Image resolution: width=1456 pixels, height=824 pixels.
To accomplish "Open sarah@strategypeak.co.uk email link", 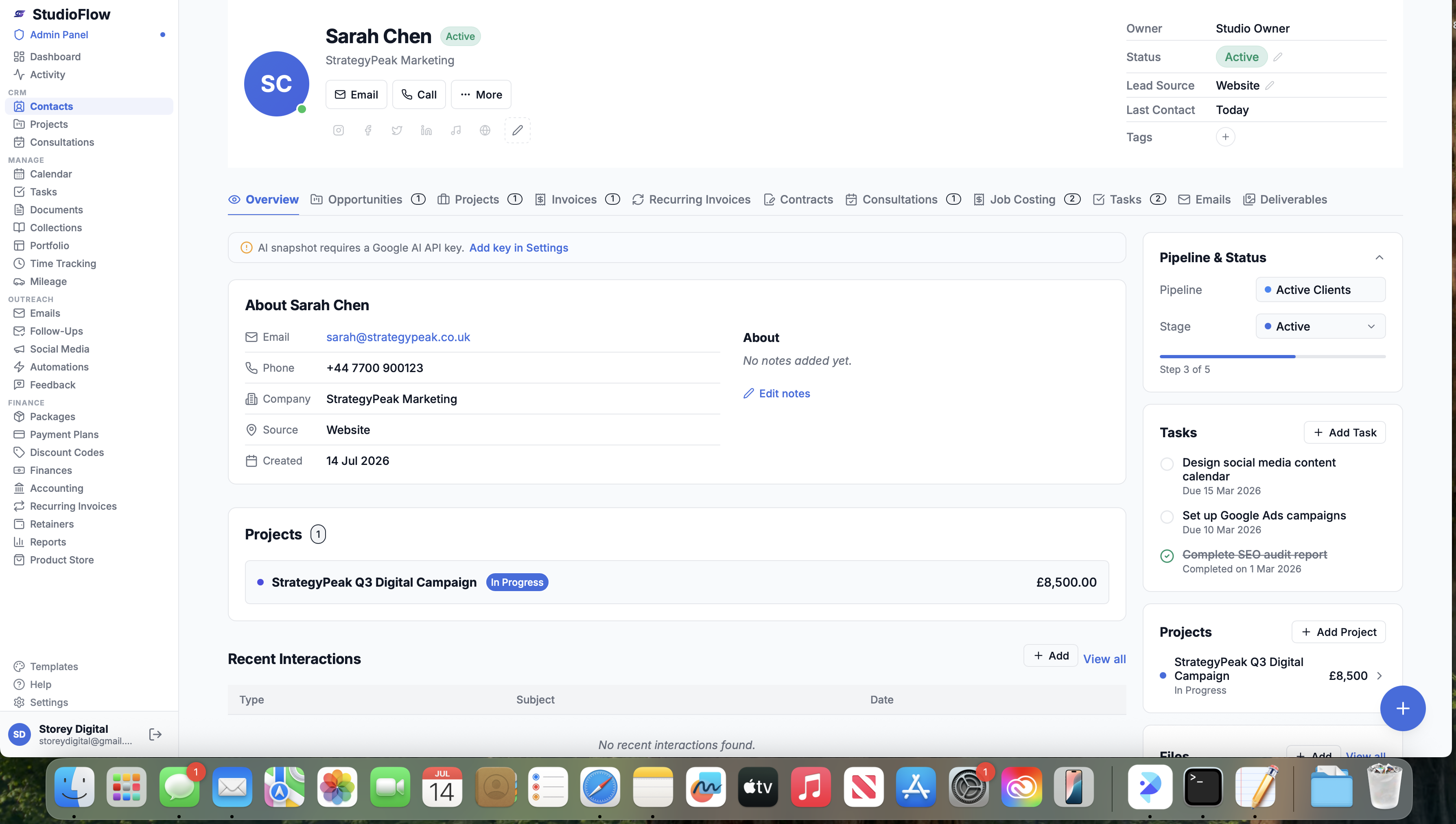I will [398, 337].
